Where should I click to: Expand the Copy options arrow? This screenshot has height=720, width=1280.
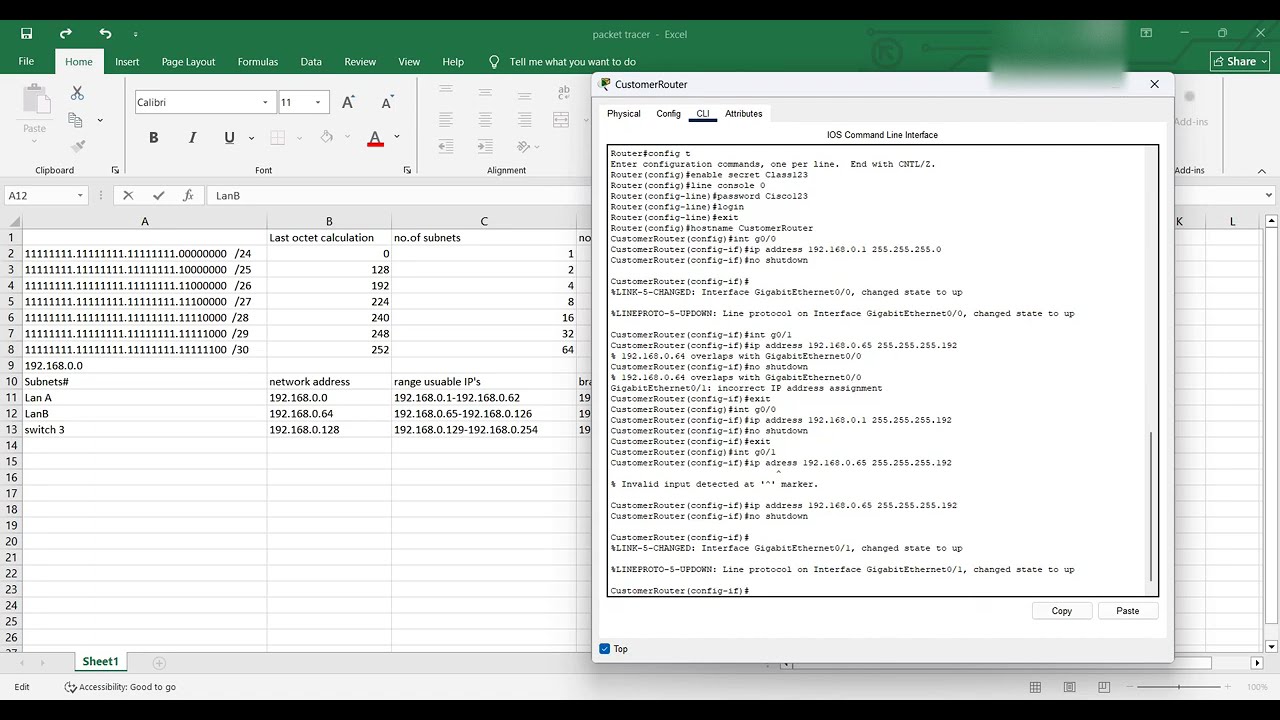coord(100,121)
